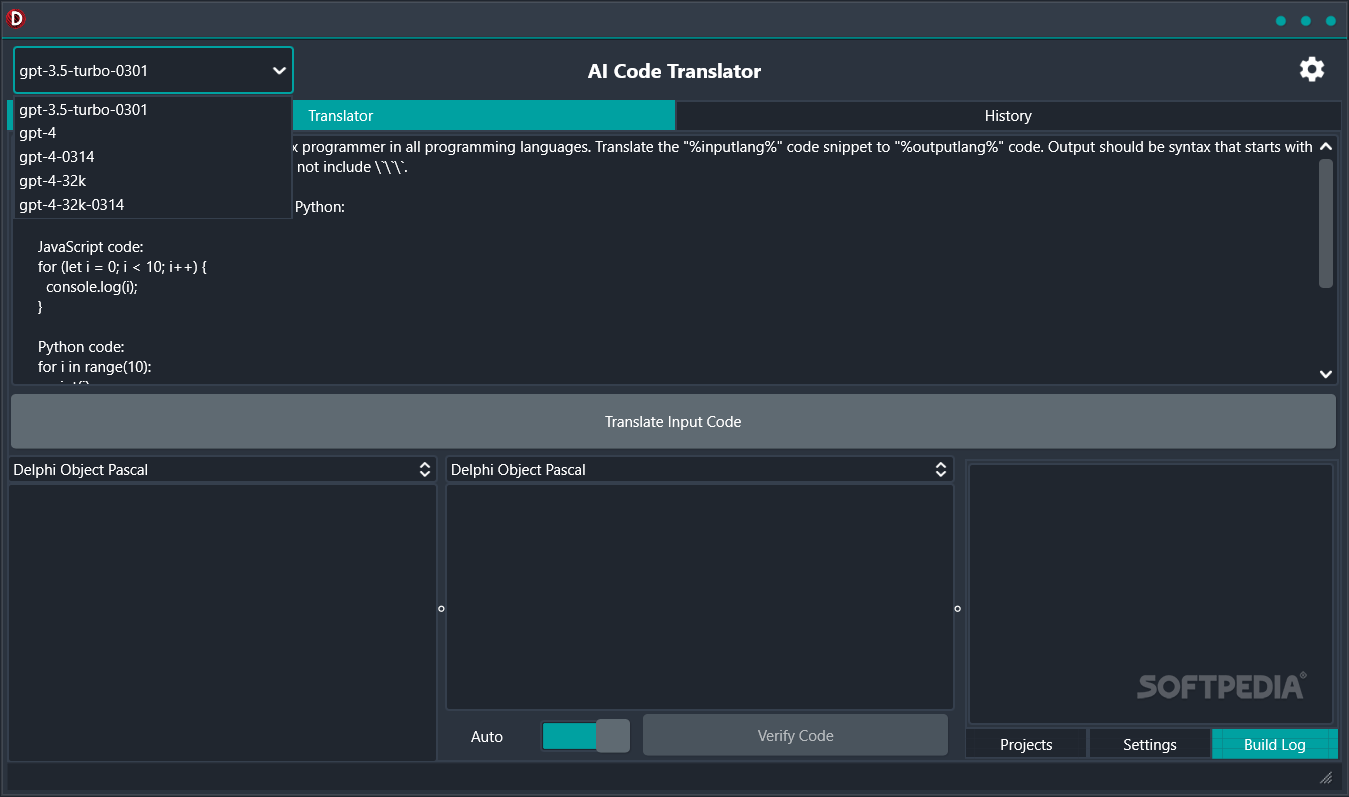Screen dimensions: 1349x797
Task: Click the "AI Code Translator" title text
Action: [674, 71]
